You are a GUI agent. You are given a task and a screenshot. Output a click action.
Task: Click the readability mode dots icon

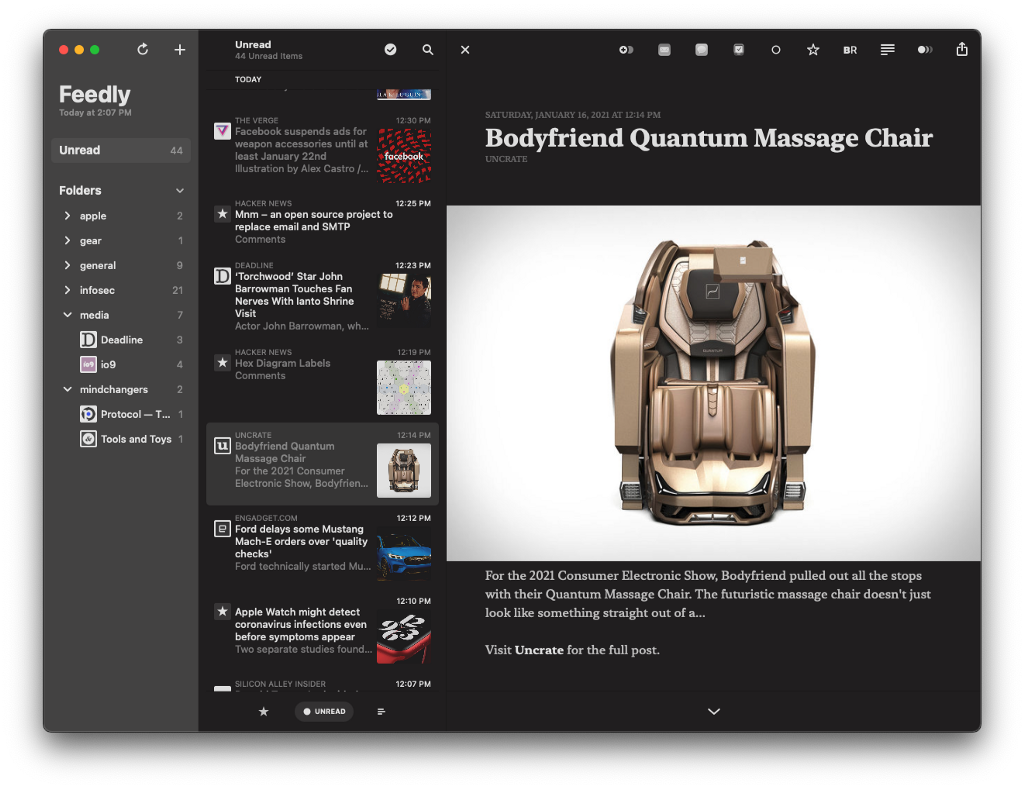coord(925,50)
